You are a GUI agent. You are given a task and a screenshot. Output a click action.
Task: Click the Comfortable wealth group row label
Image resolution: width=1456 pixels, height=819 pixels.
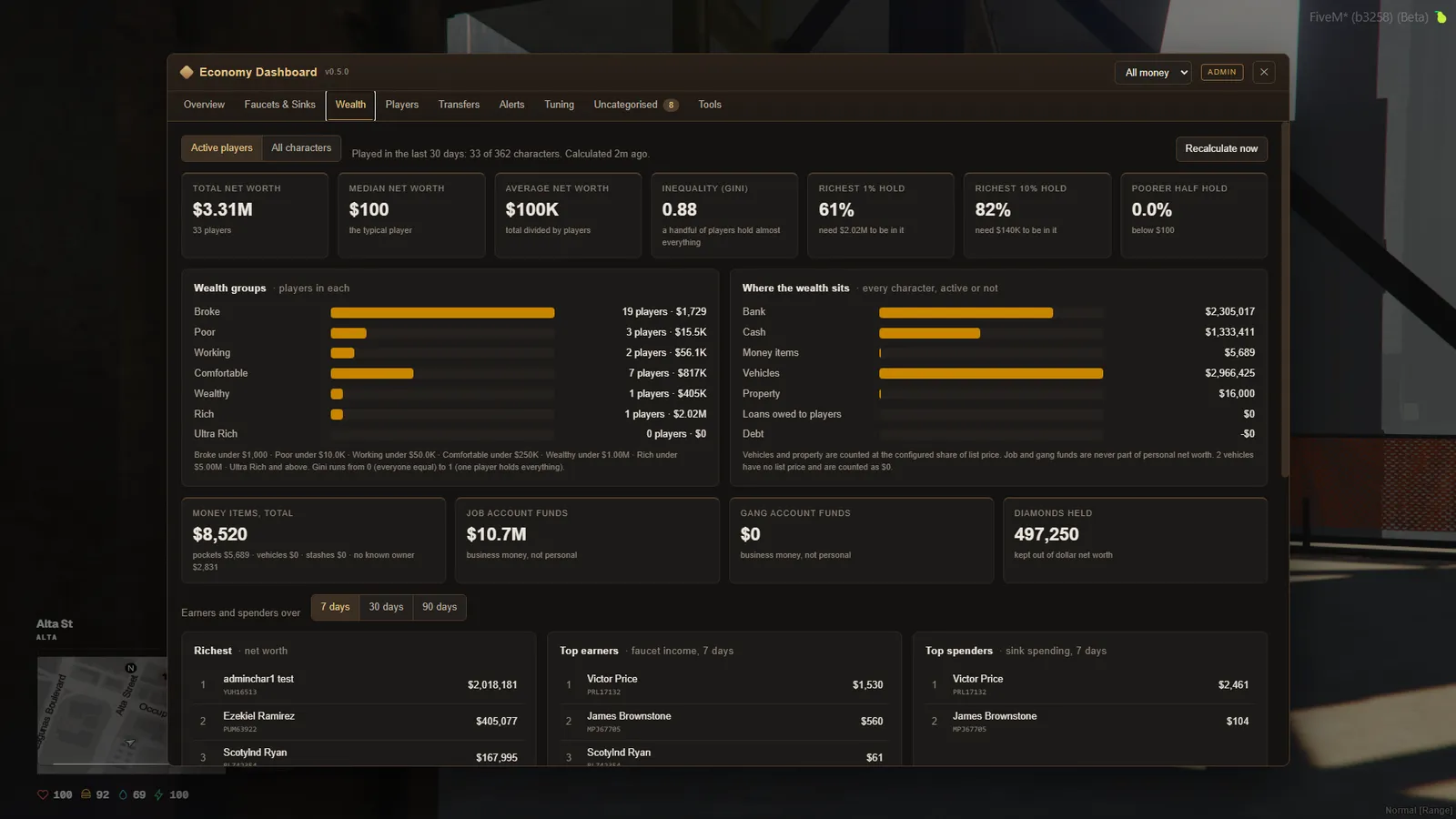[x=220, y=373]
